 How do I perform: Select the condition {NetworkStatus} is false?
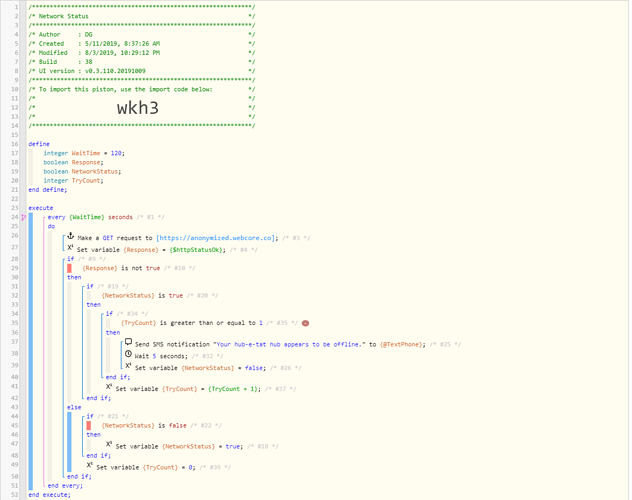[x=144, y=425]
